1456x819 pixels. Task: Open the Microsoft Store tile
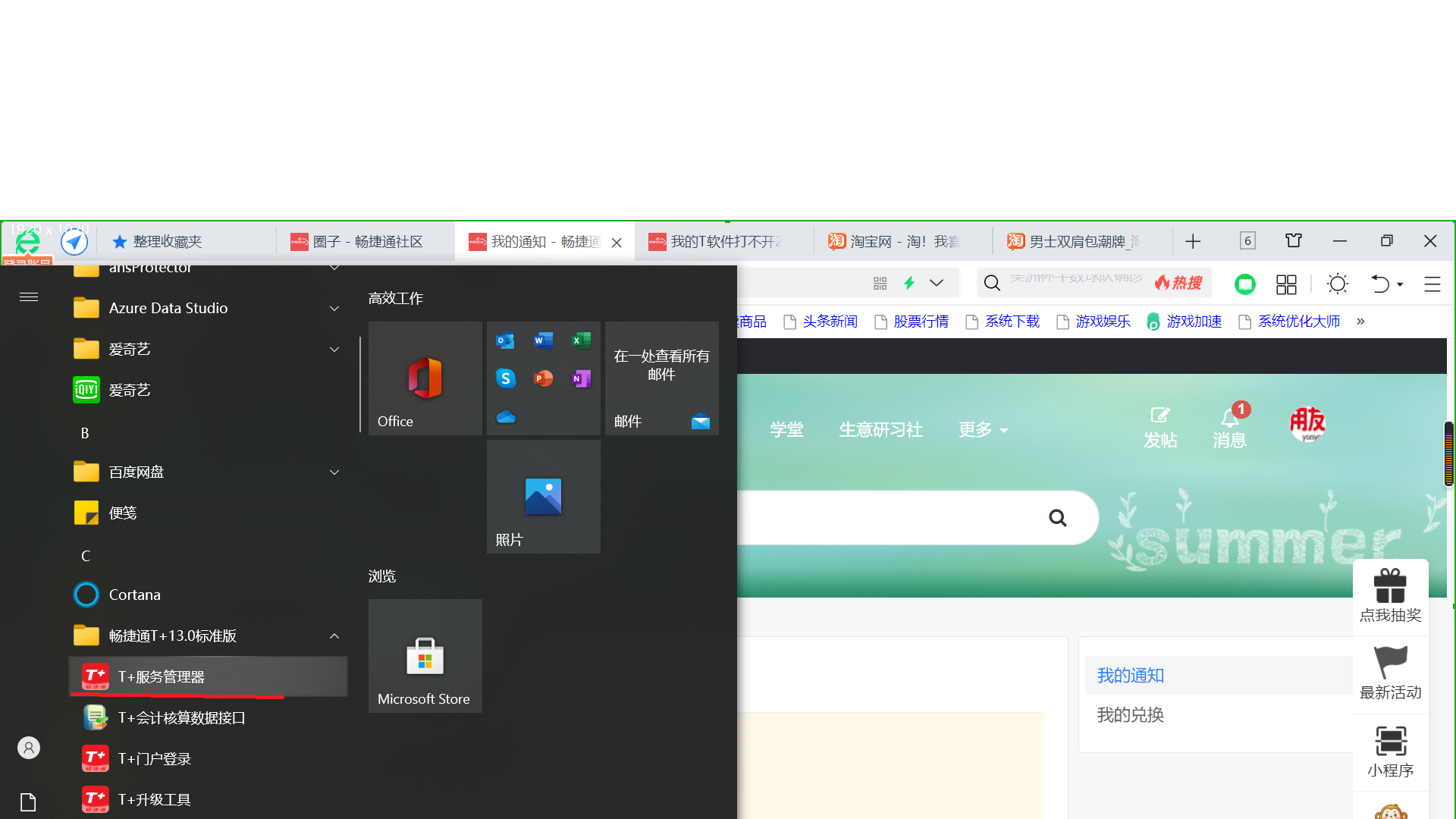(425, 656)
